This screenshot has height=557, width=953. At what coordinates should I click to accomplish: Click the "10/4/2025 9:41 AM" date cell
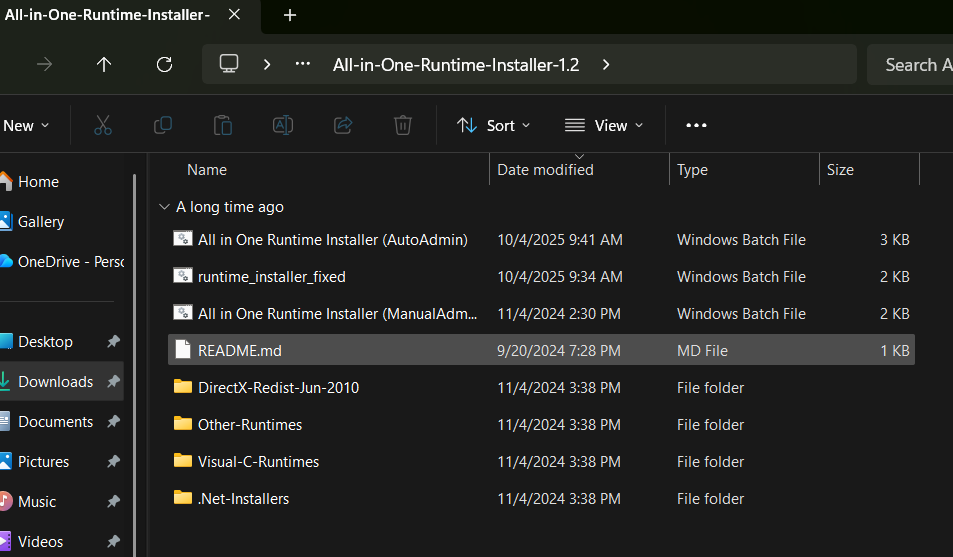[x=560, y=240]
